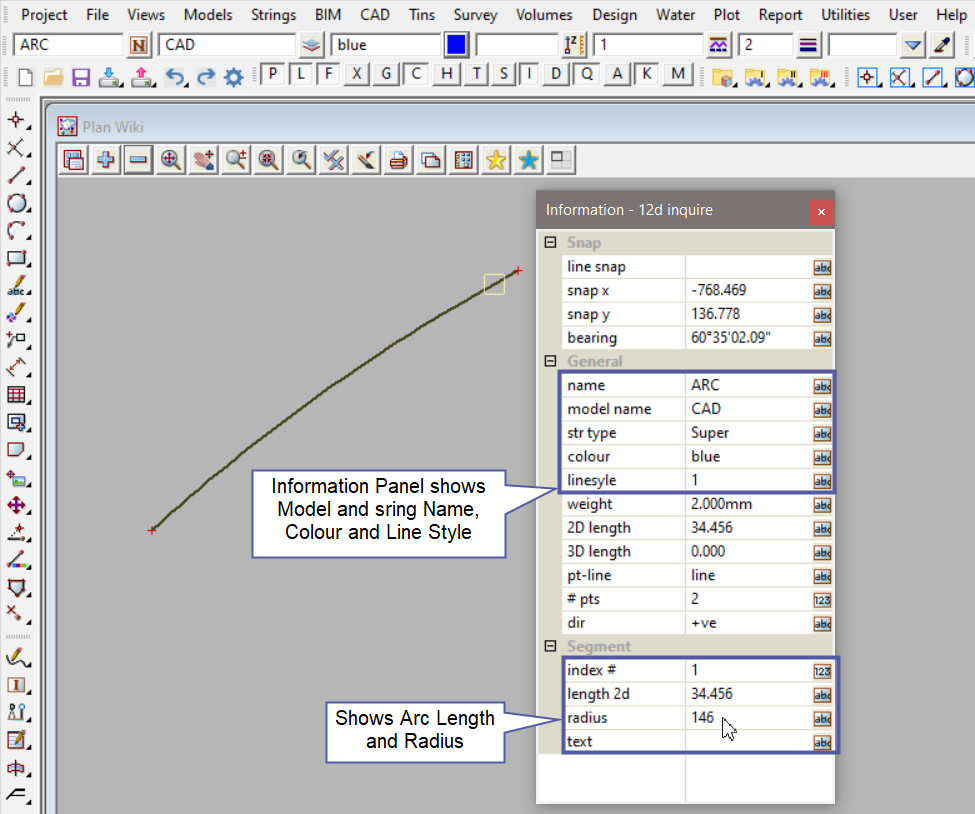The height and width of the screenshot is (814, 975).
Task: Click the Undo arrow icon
Action: (x=175, y=77)
